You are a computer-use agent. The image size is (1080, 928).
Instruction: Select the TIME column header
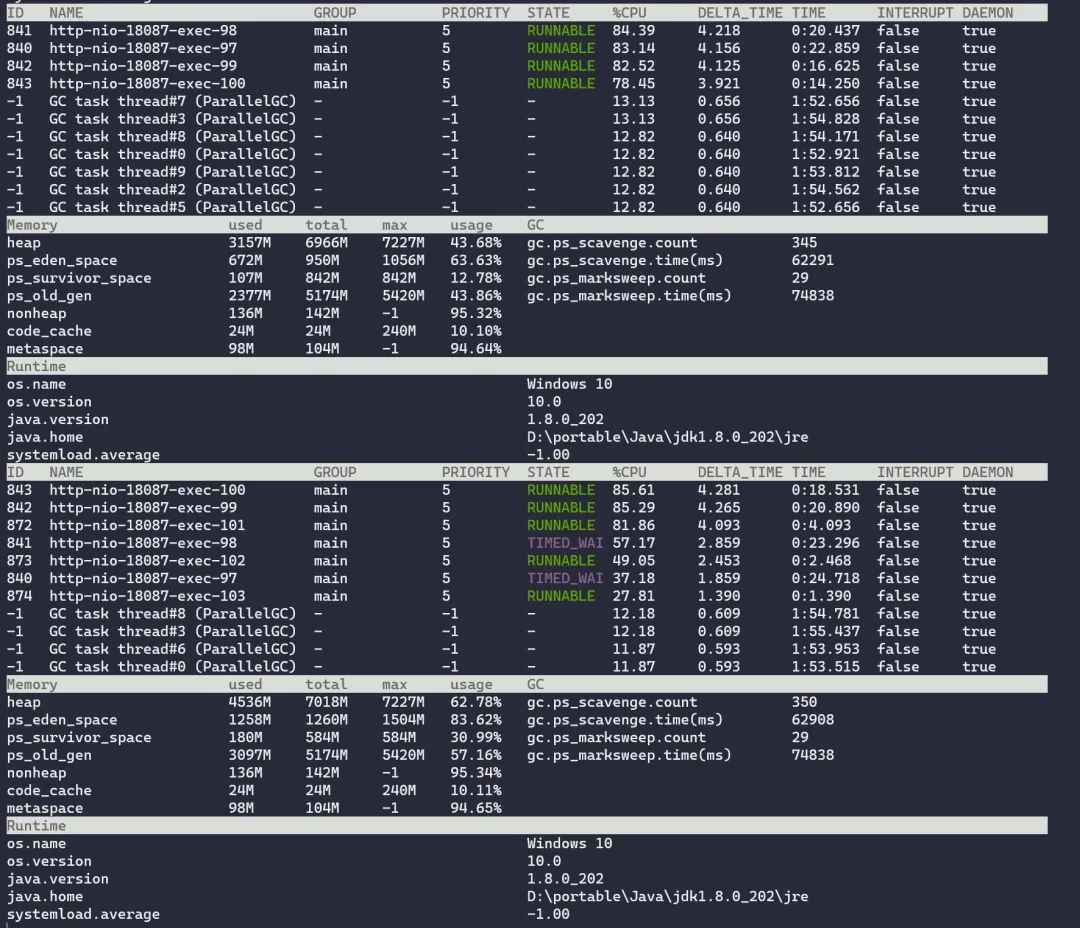pos(816,12)
